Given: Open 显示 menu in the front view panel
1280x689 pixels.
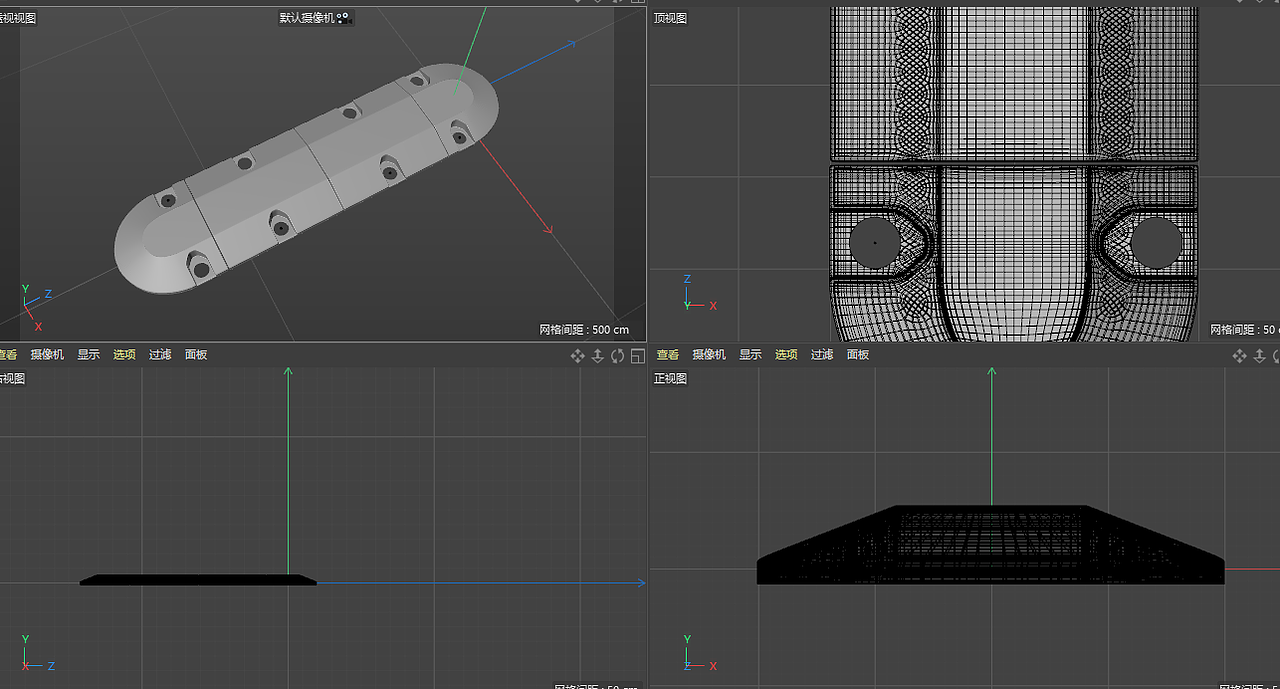Looking at the screenshot, I should (x=751, y=355).
